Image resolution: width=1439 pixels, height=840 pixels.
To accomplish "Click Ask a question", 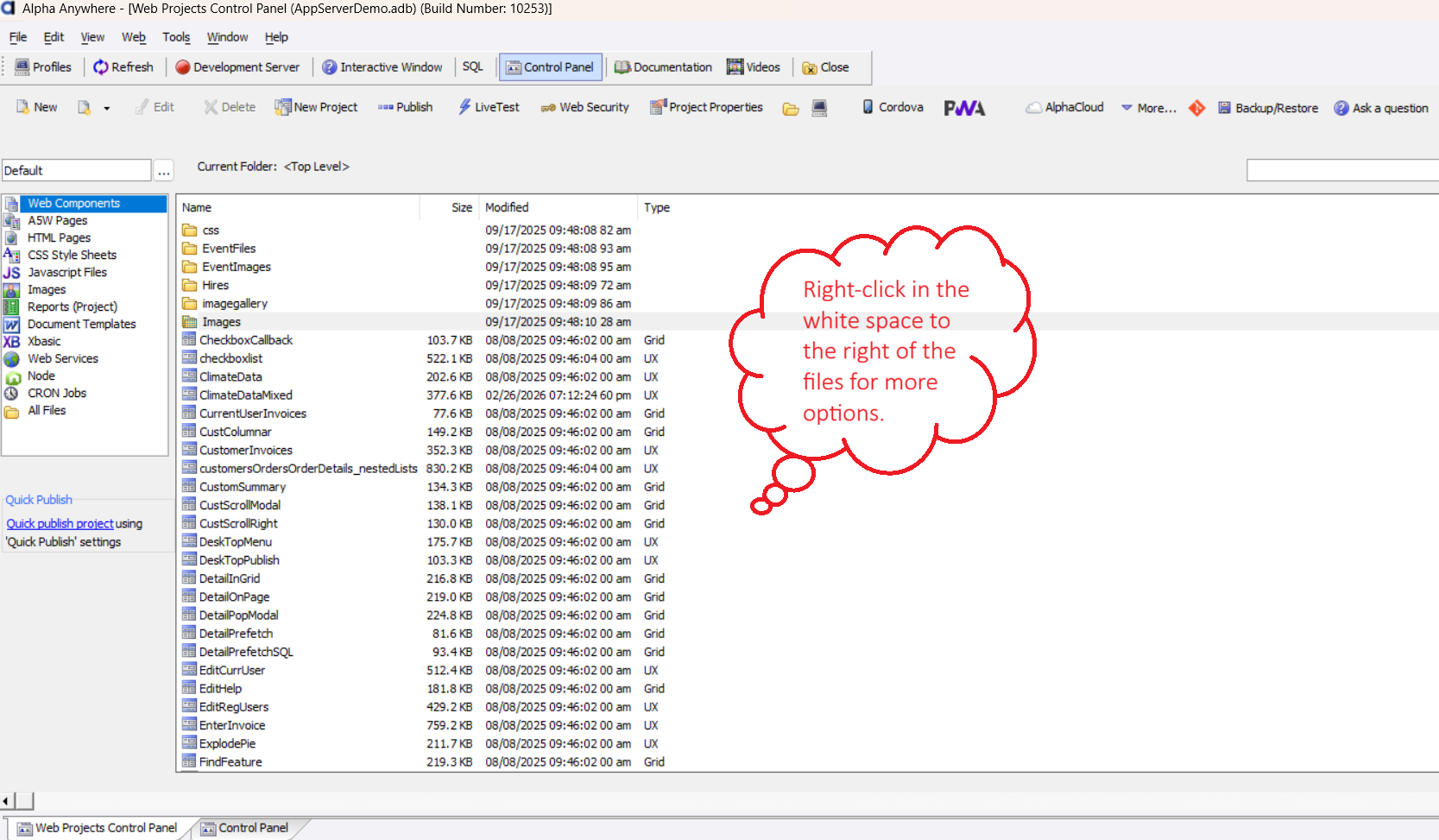I will coord(1381,108).
